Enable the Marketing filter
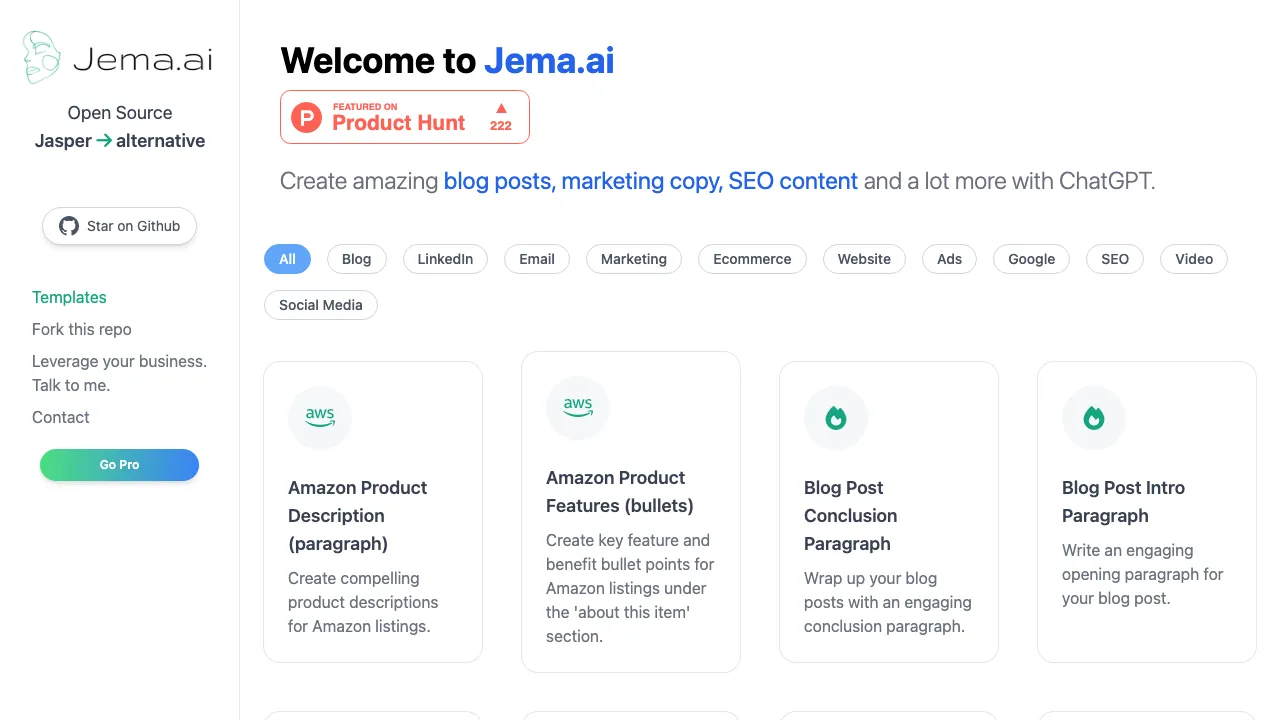1280x720 pixels. point(634,259)
